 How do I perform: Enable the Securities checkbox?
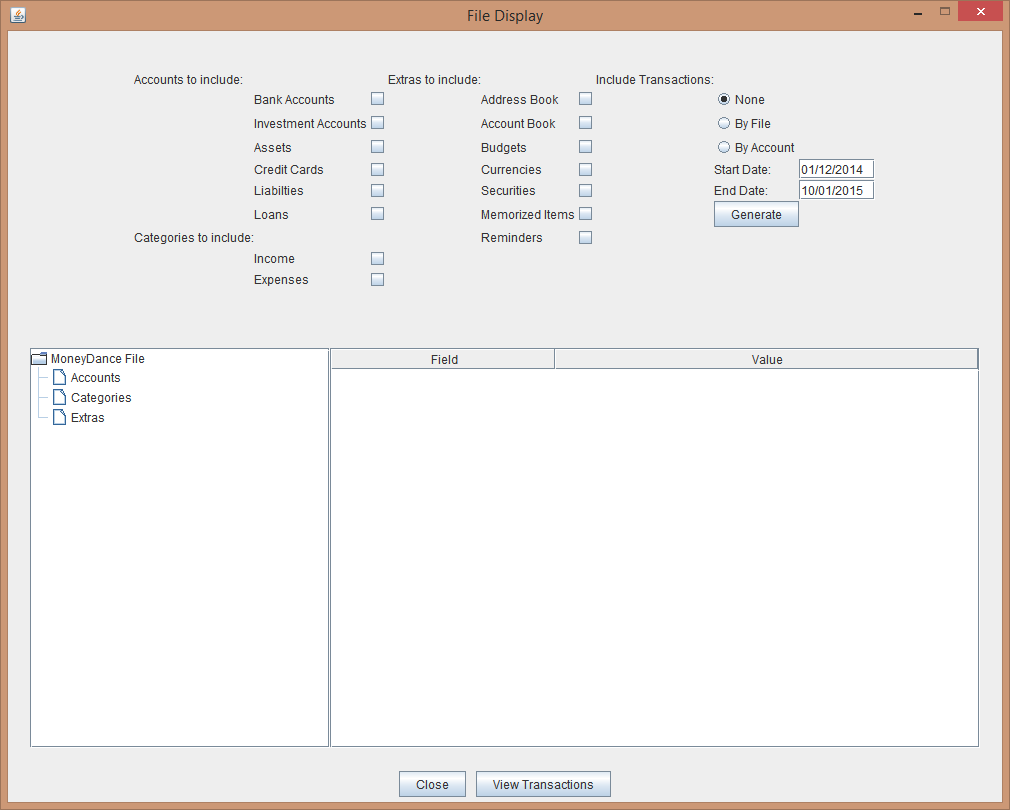(x=586, y=191)
